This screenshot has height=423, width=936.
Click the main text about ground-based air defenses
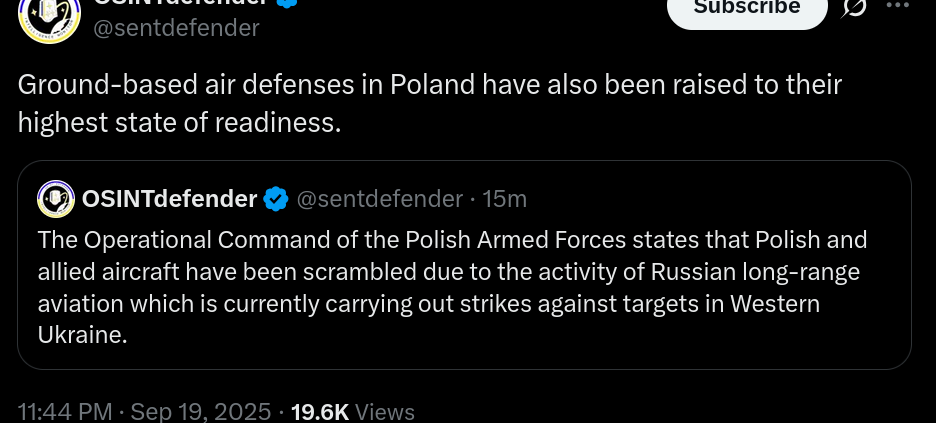[x=429, y=103]
